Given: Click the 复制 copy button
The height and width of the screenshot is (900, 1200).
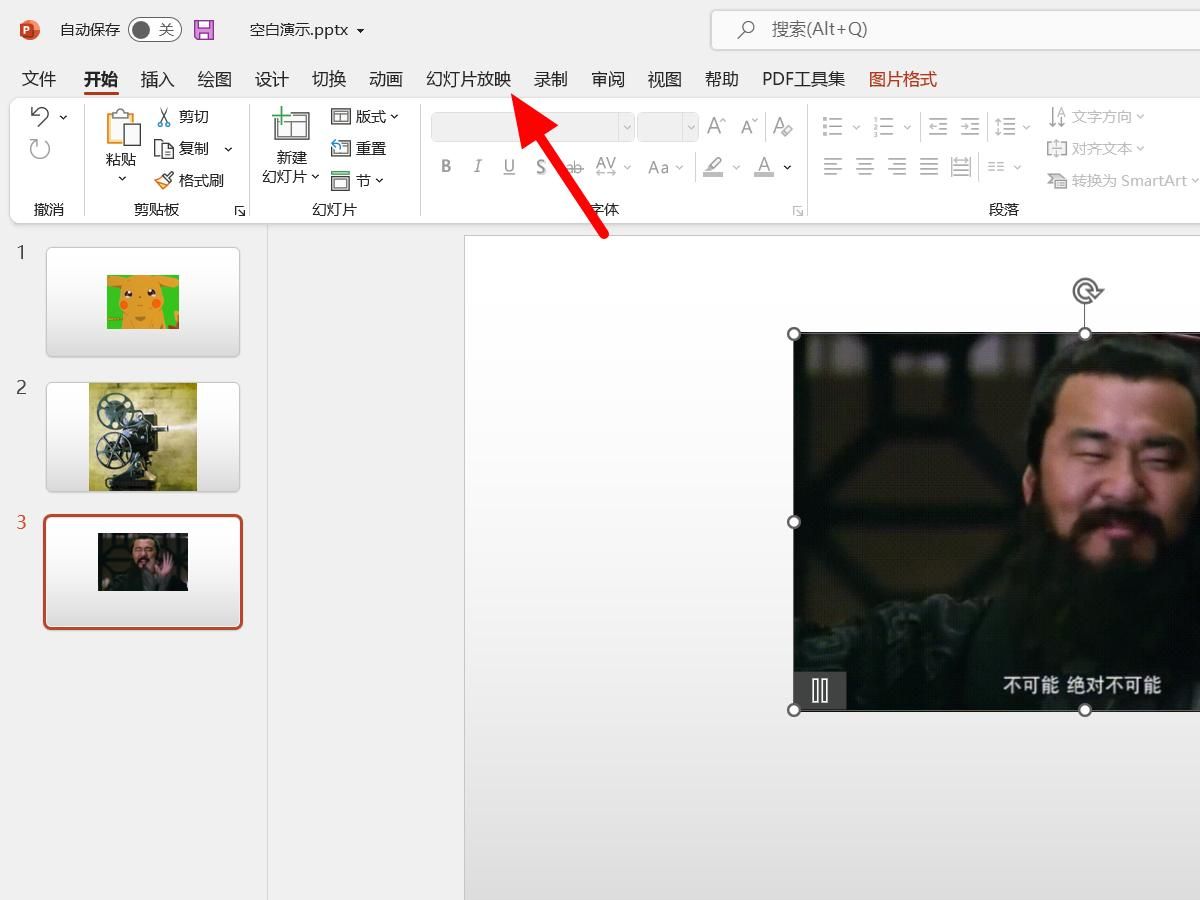Looking at the screenshot, I should point(182,149).
